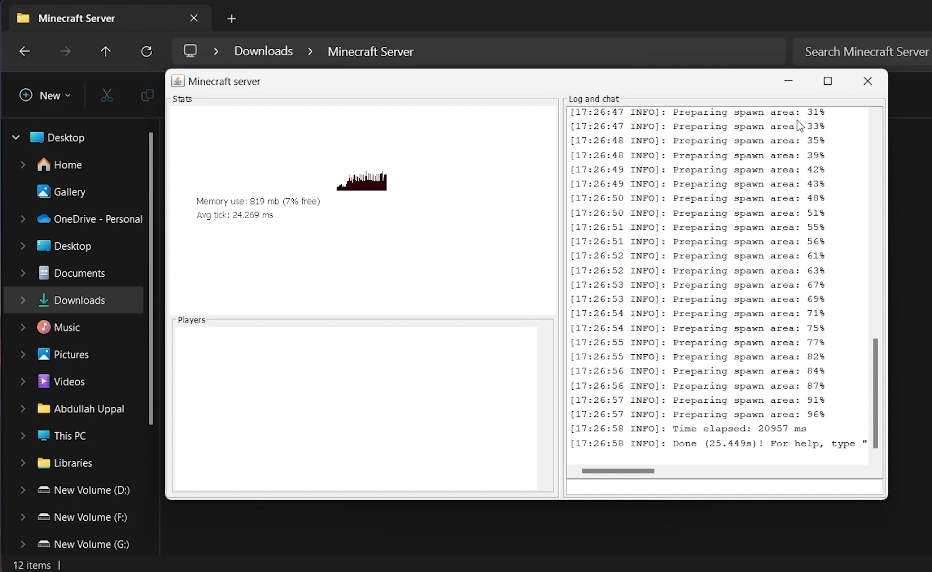
Task: Click the Back arrow in File Explorer
Action: coord(25,51)
